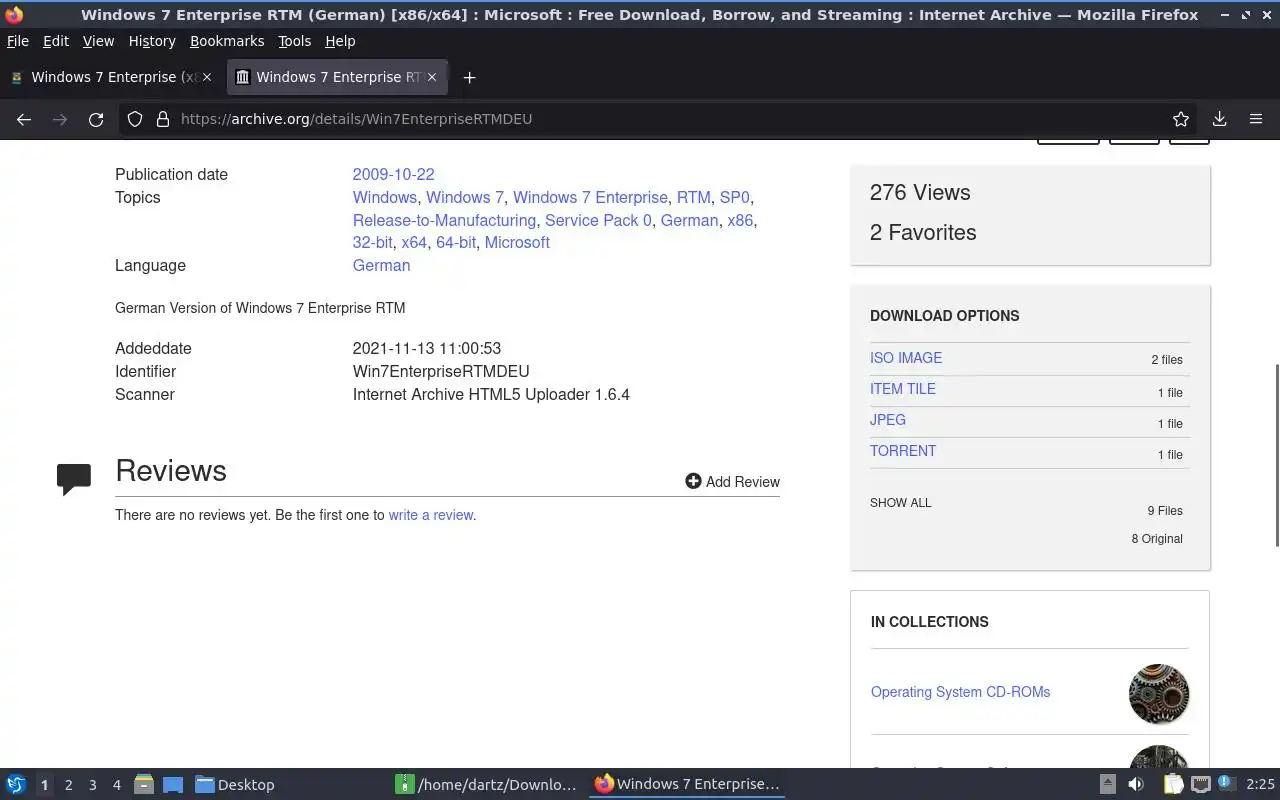This screenshot has height=800, width=1280.
Task: Click SHOW ALL download files
Action: point(900,503)
